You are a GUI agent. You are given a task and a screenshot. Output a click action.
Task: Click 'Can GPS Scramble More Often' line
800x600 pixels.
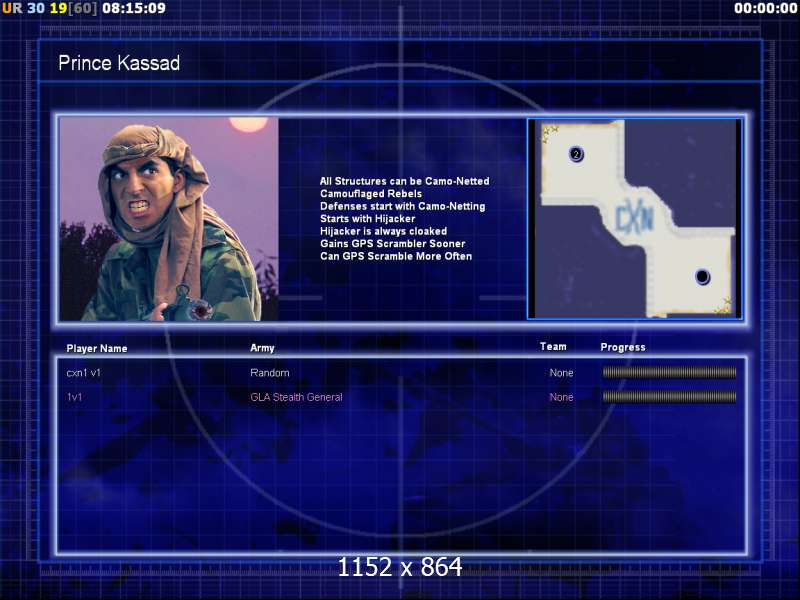click(396, 256)
